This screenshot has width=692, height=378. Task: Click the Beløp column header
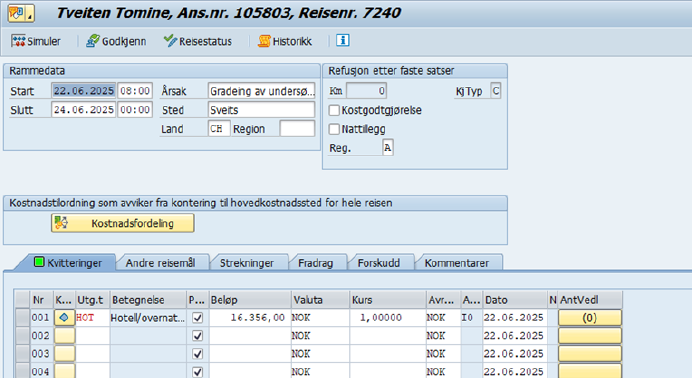[x=250, y=299]
